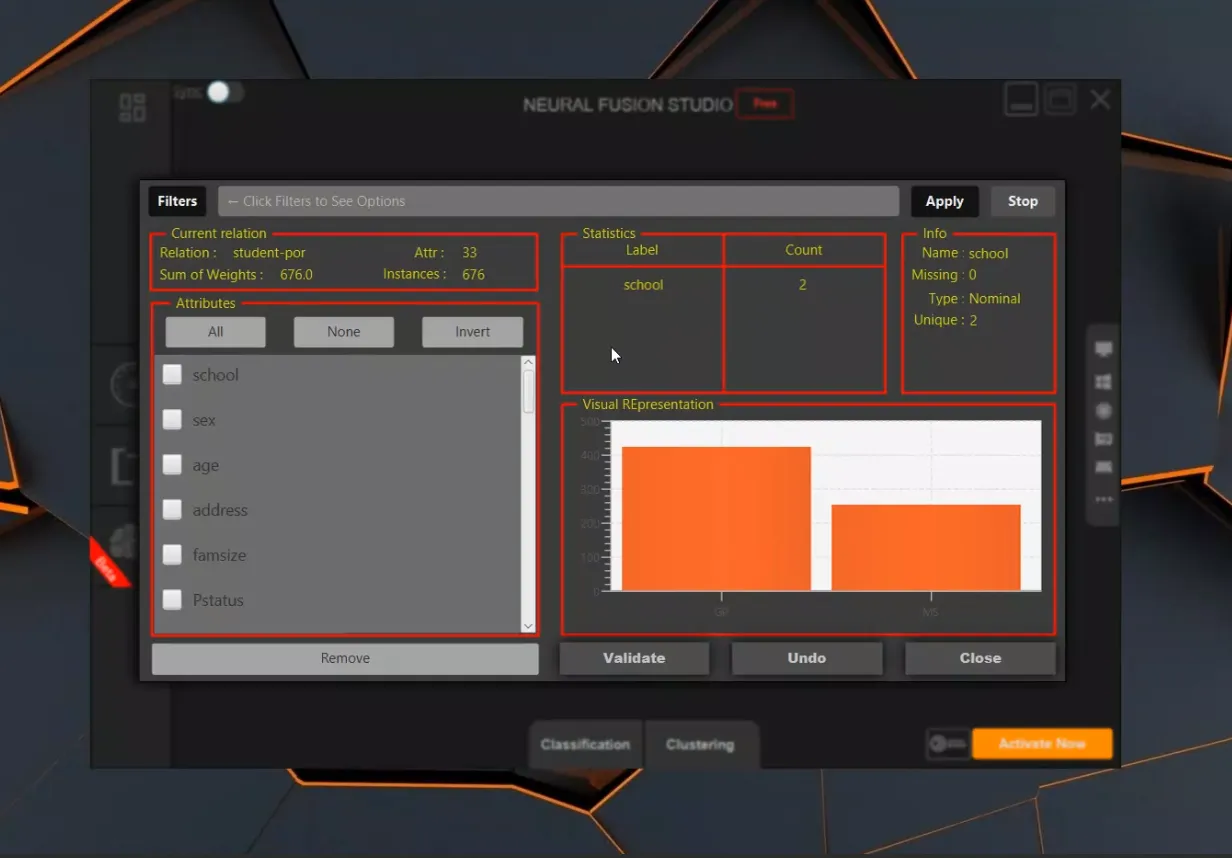
Task: Select the address attribute checkbox
Action: click(x=172, y=509)
